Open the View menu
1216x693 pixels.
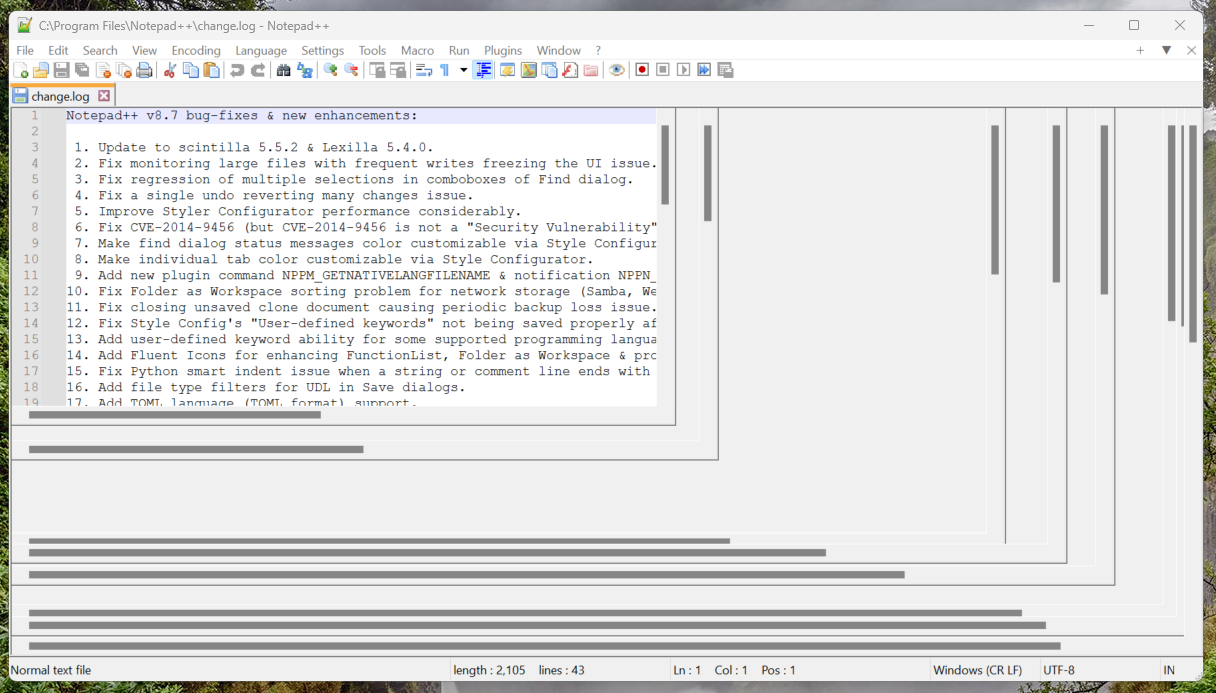(145, 50)
